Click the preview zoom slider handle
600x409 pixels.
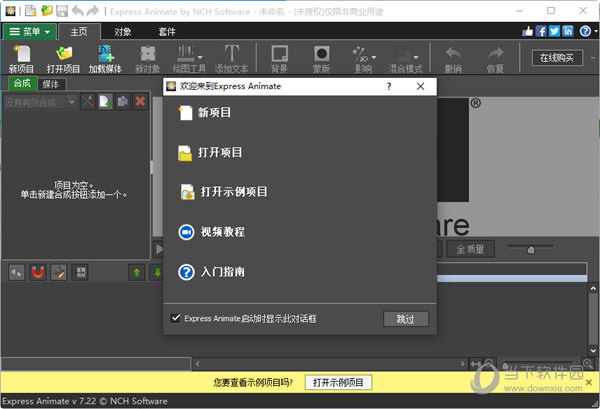531,250
